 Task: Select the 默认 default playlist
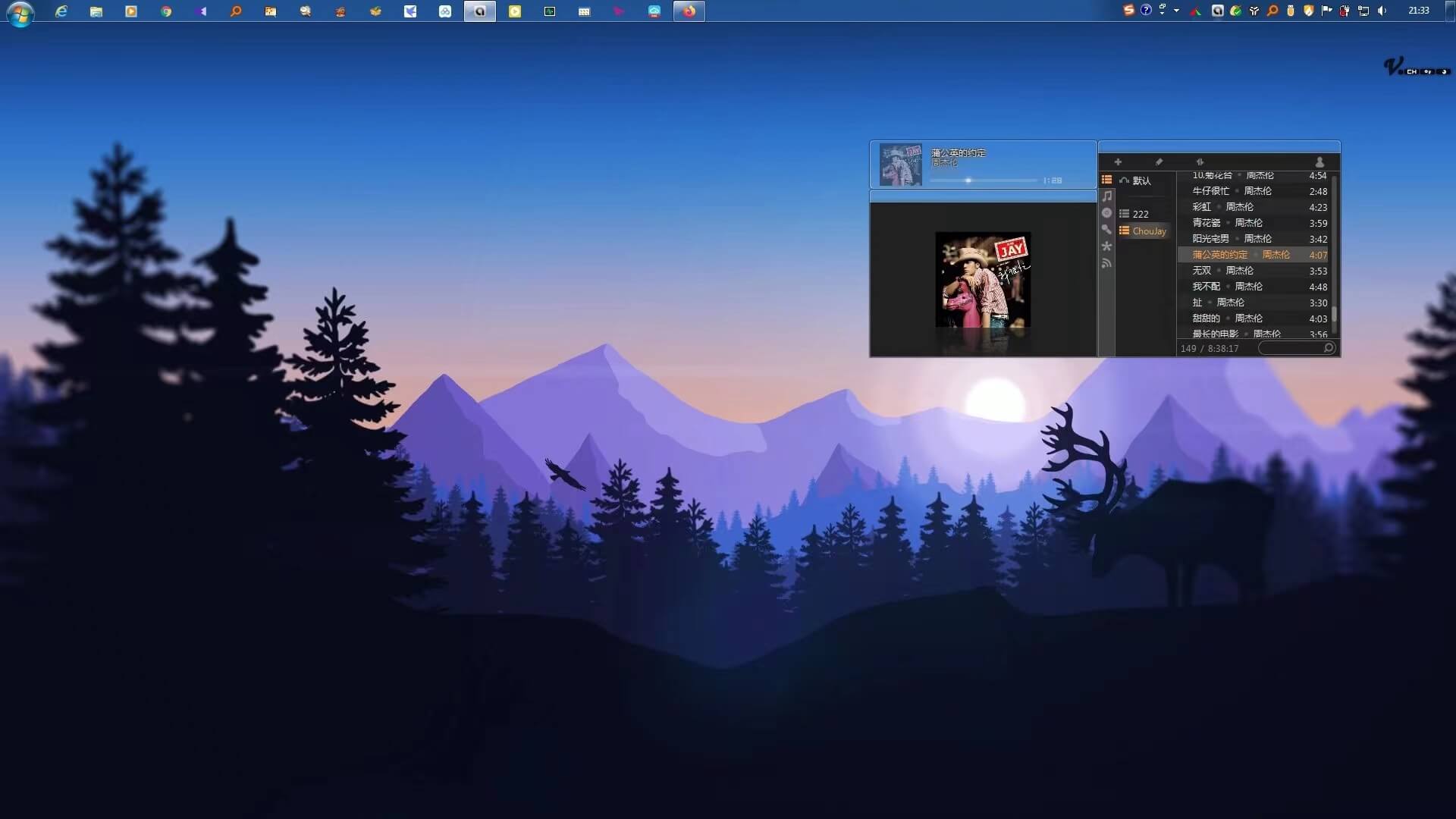pyautogui.click(x=1144, y=180)
